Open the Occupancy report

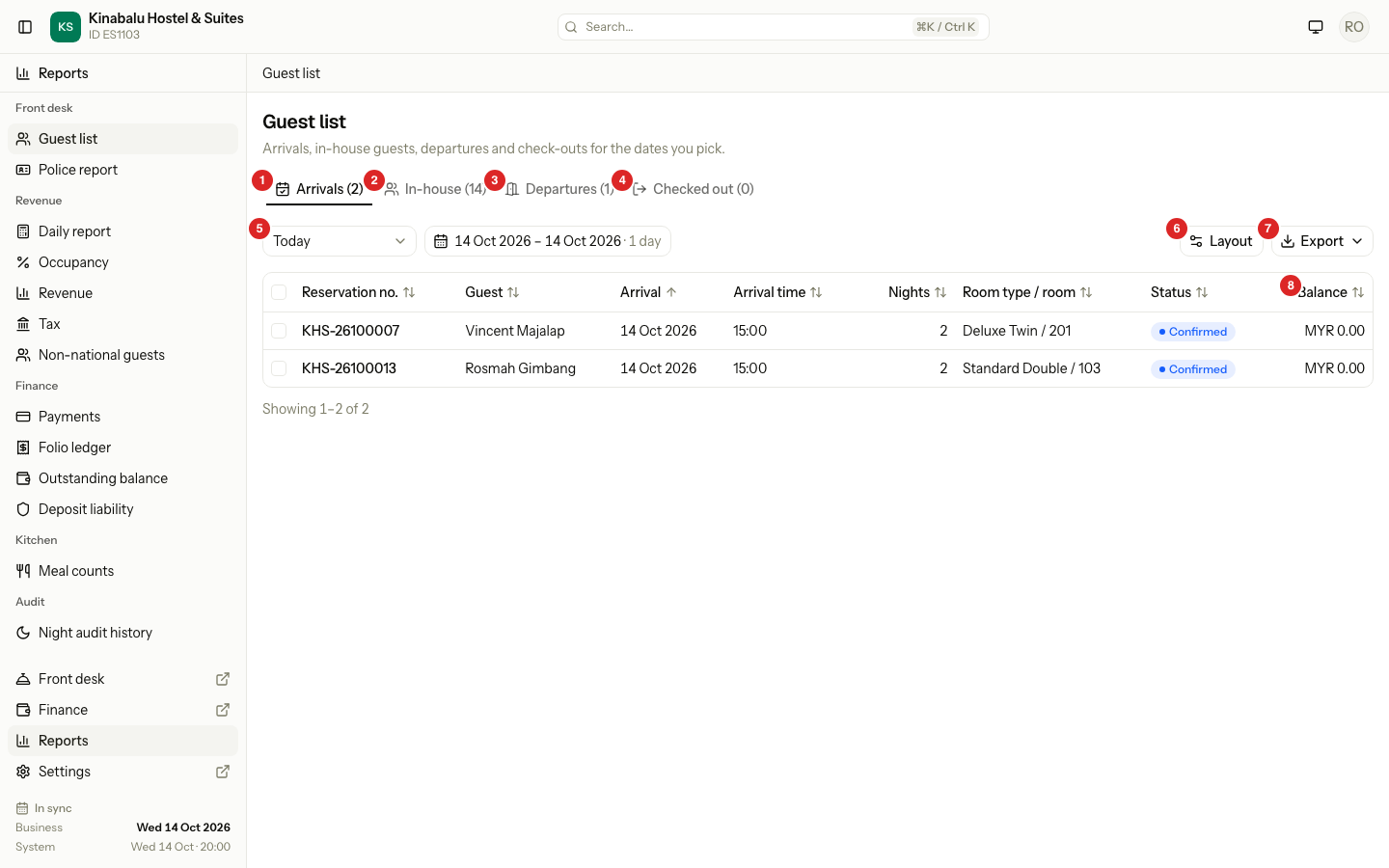[x=123, y=262]
